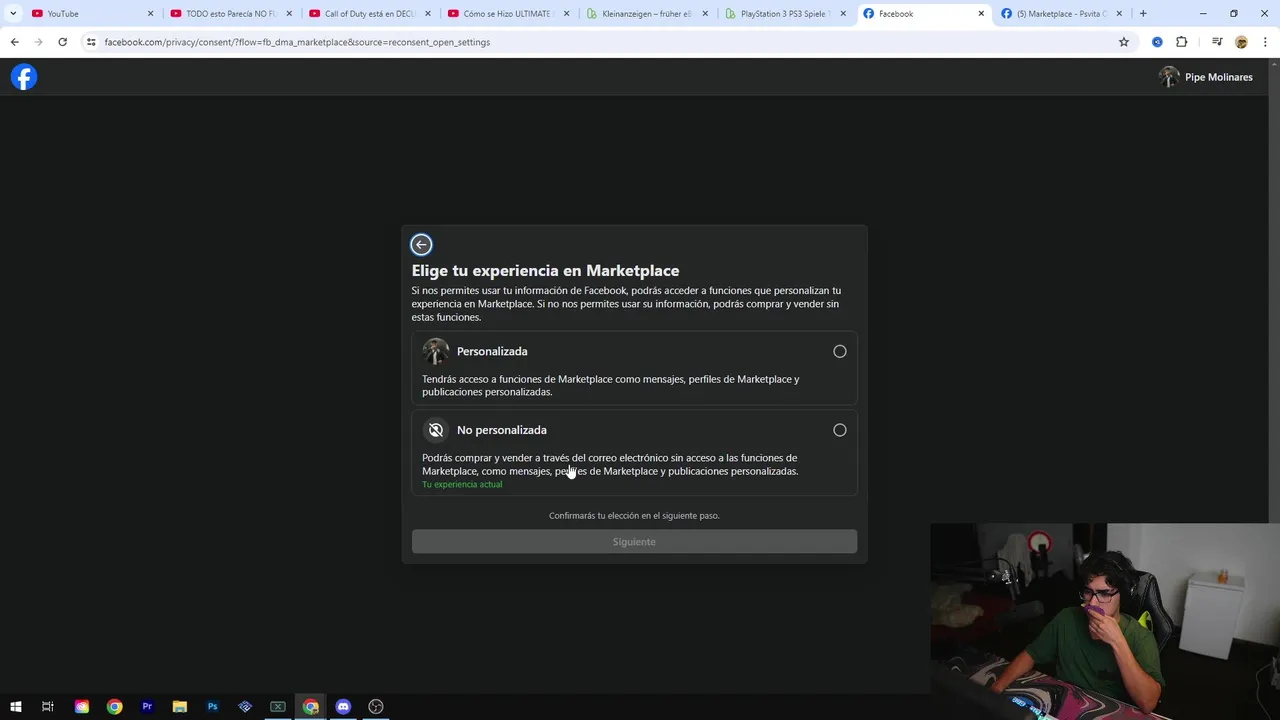Image resolution: width=1280 pixels, height=720 pixels.
Task: Close the Kleinanzeigen tab
Action: click(x=705, y=14)
